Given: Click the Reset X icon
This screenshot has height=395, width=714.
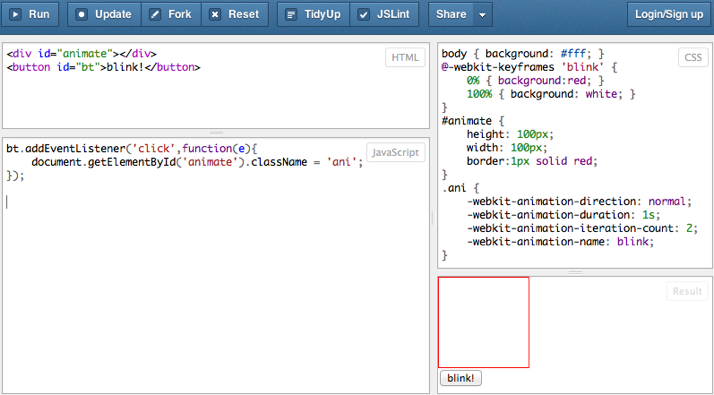Looking at the screenshot, I should [215, 15].
